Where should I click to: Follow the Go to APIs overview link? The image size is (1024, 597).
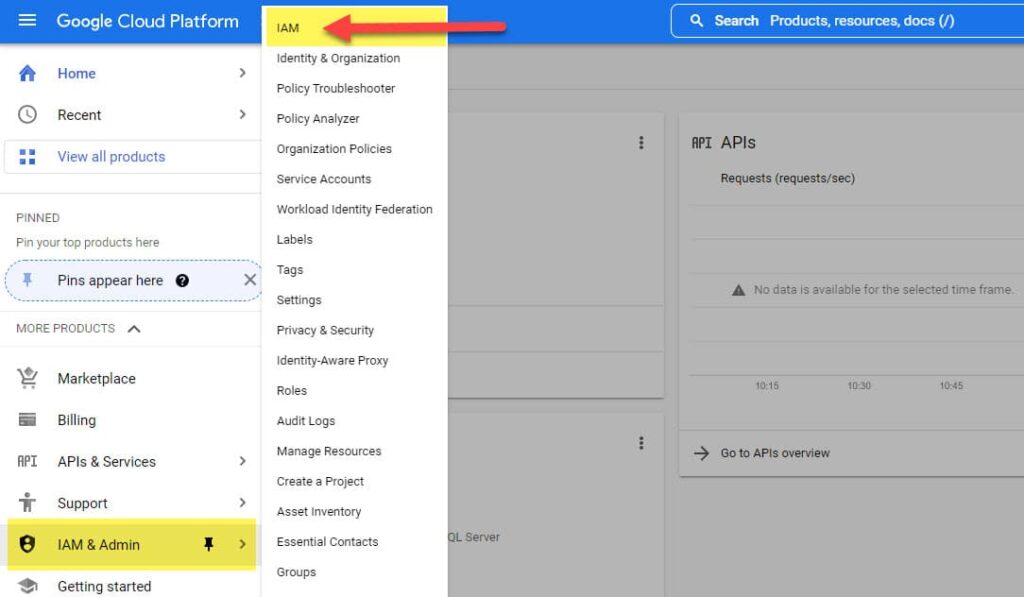click(774, 453)
